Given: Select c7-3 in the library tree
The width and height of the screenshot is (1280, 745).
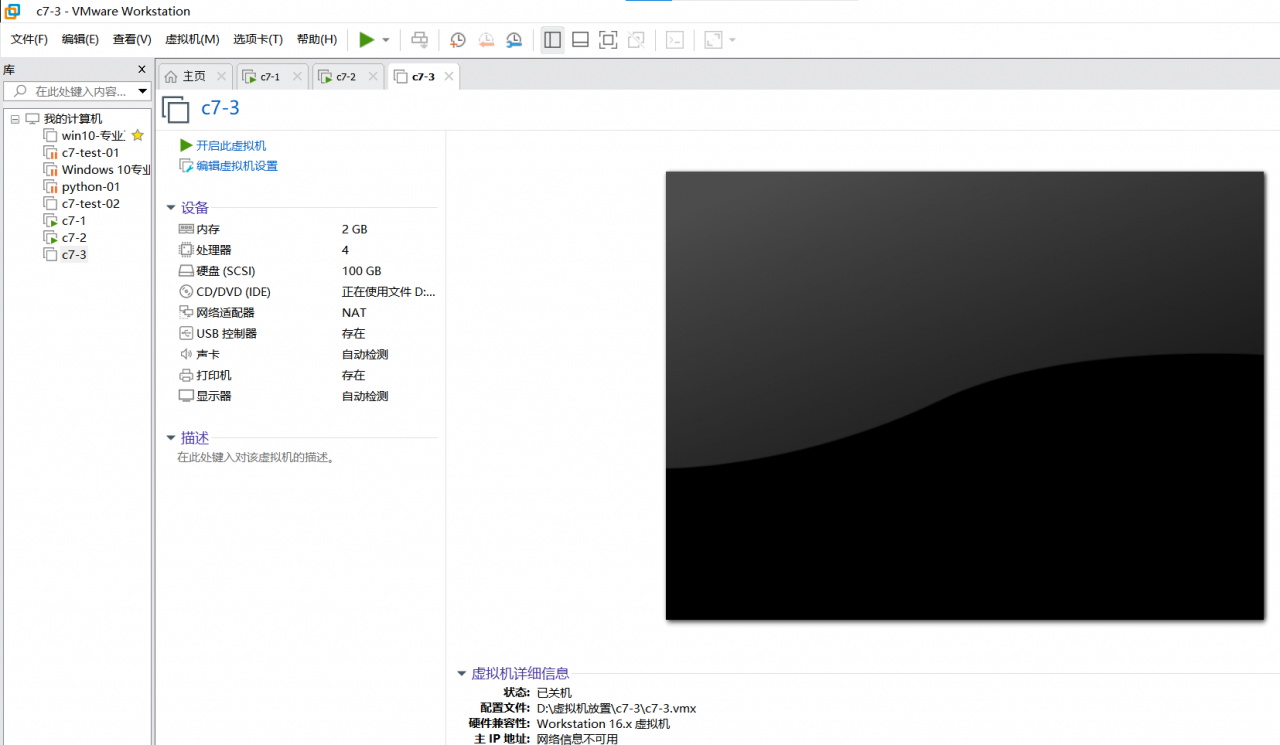Looking at the screenshot, I should point(74,255).
